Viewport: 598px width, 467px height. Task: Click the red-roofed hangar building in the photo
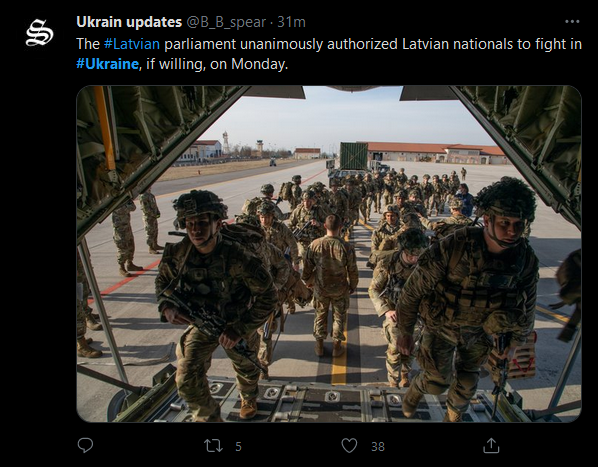point(435,152)
